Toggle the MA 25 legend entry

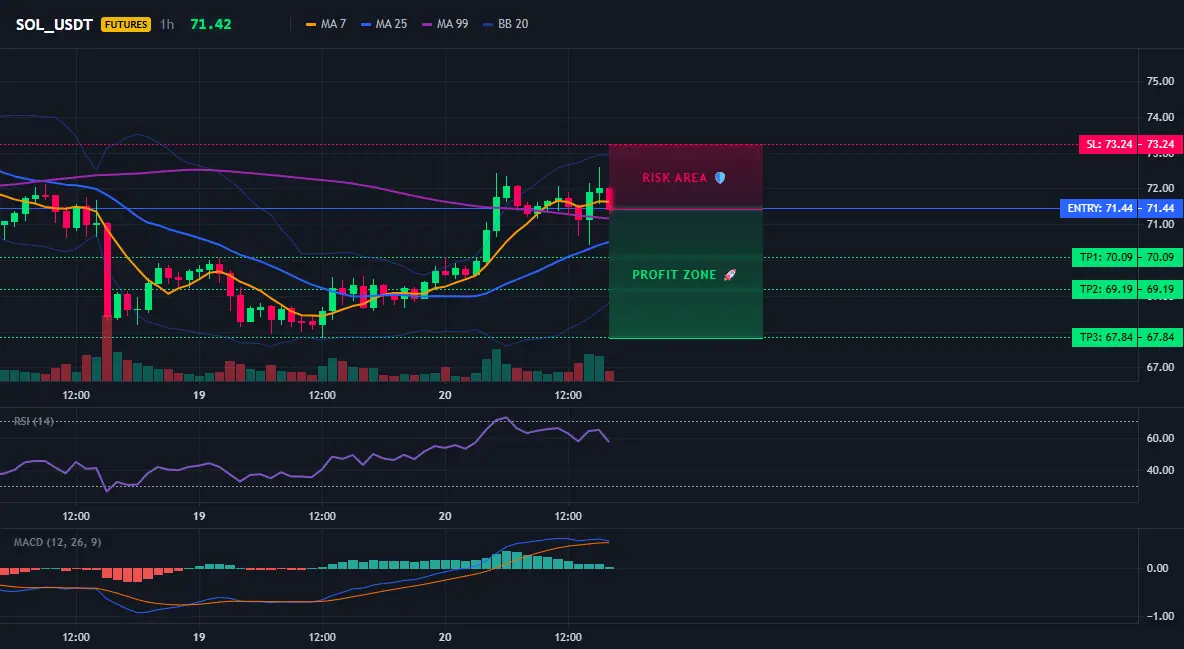pyautogui.click(x=384, y=24)
